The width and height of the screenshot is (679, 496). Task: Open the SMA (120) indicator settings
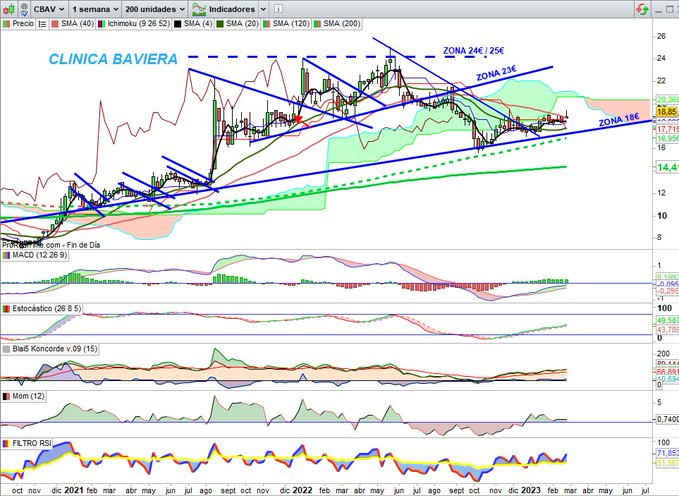(286, 24)
